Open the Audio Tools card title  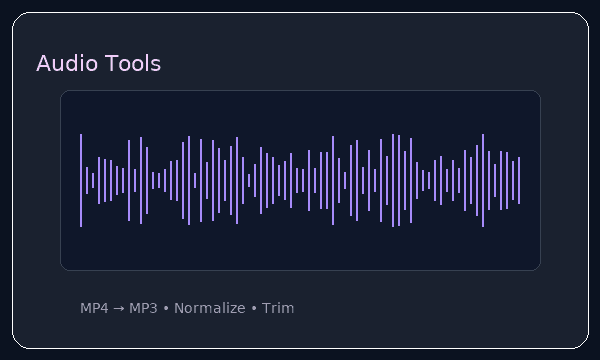98,63
